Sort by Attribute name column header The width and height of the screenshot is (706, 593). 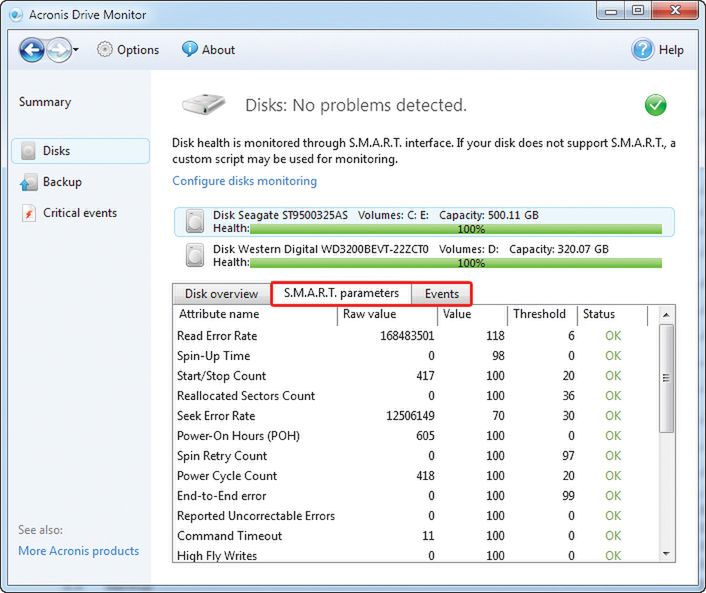point(255,314)
